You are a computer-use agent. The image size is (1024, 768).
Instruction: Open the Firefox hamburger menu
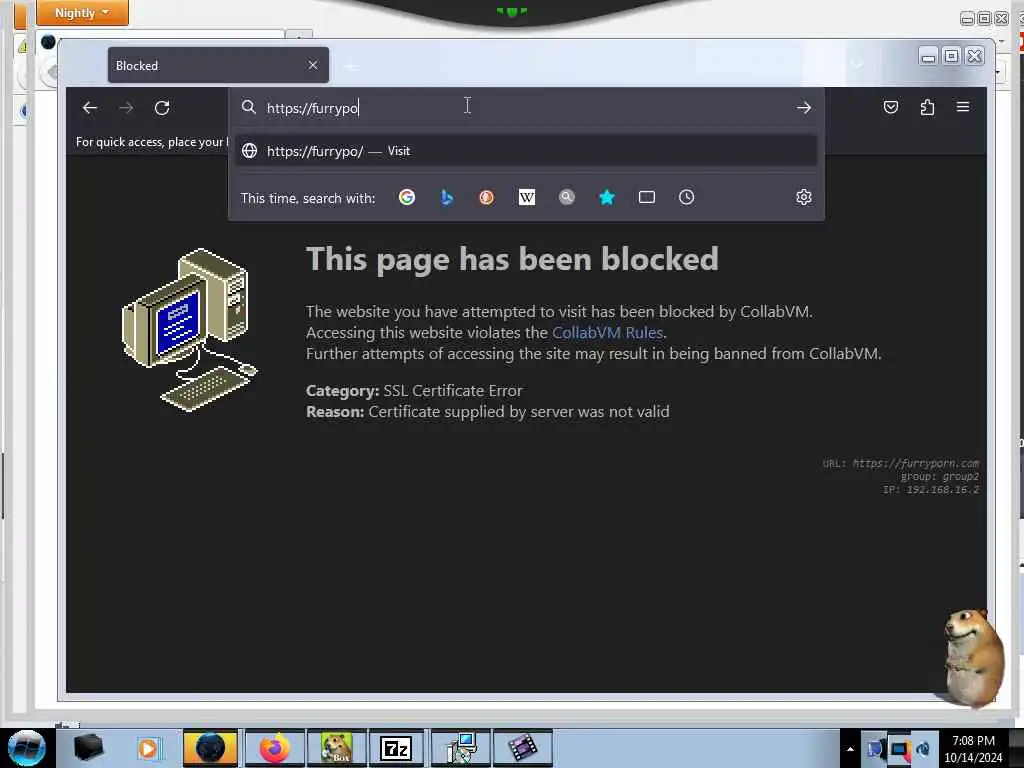coord(963,106)
